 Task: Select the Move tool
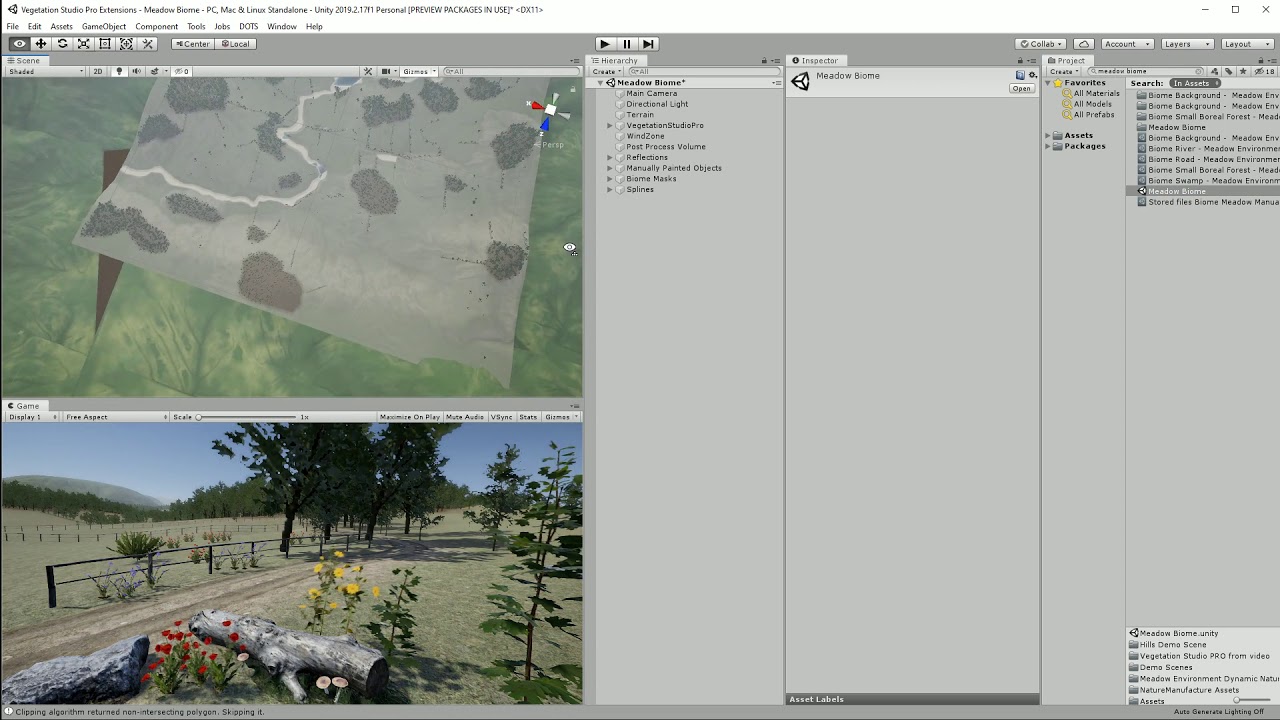pos(40,44)
